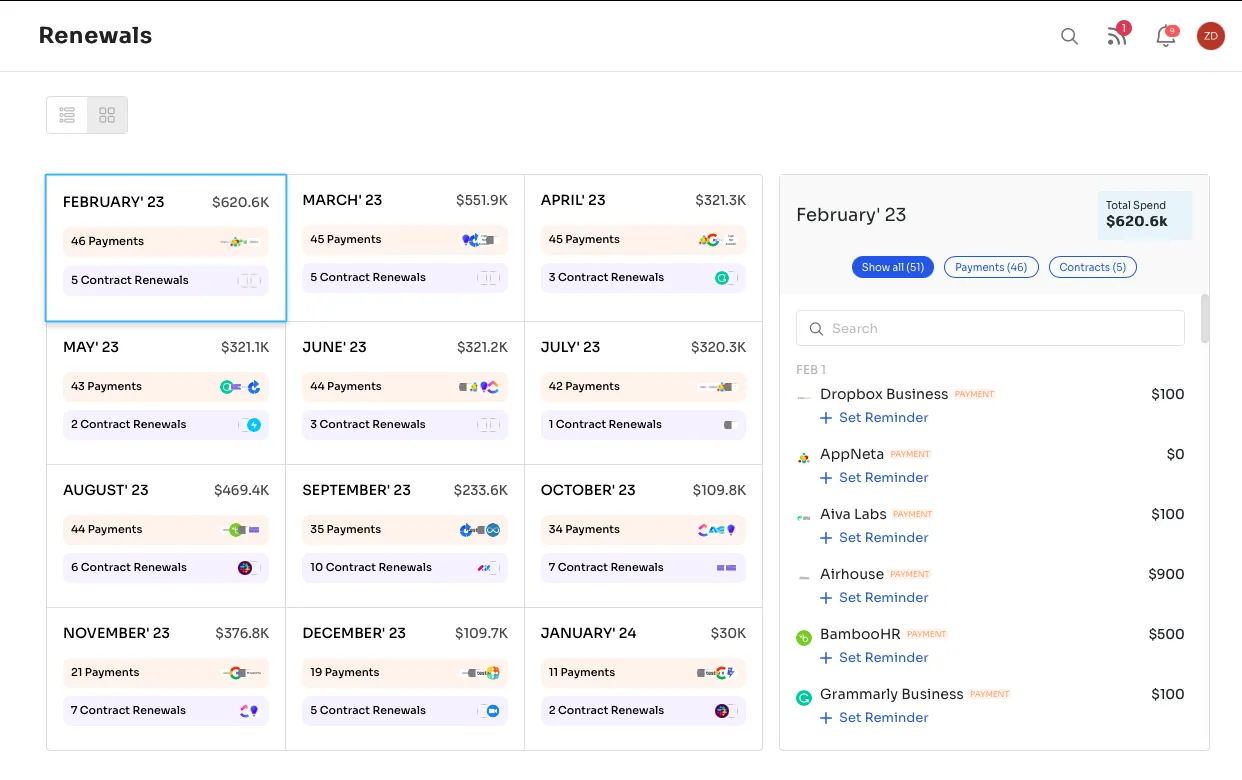Screen dimensions: 1242x780
Task: Switch to list view layout
Action: click(67, 115)
